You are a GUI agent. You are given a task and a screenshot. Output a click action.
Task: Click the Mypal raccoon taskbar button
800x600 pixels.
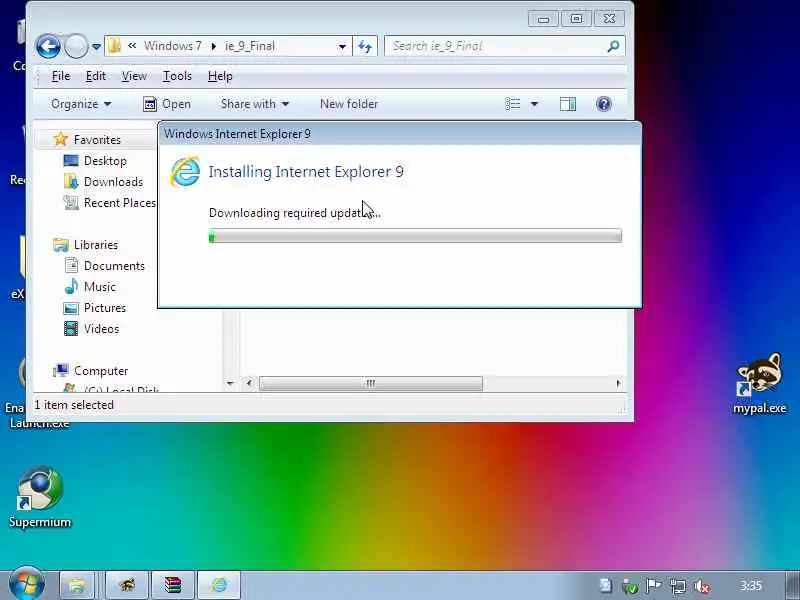[x=127, y=585]
